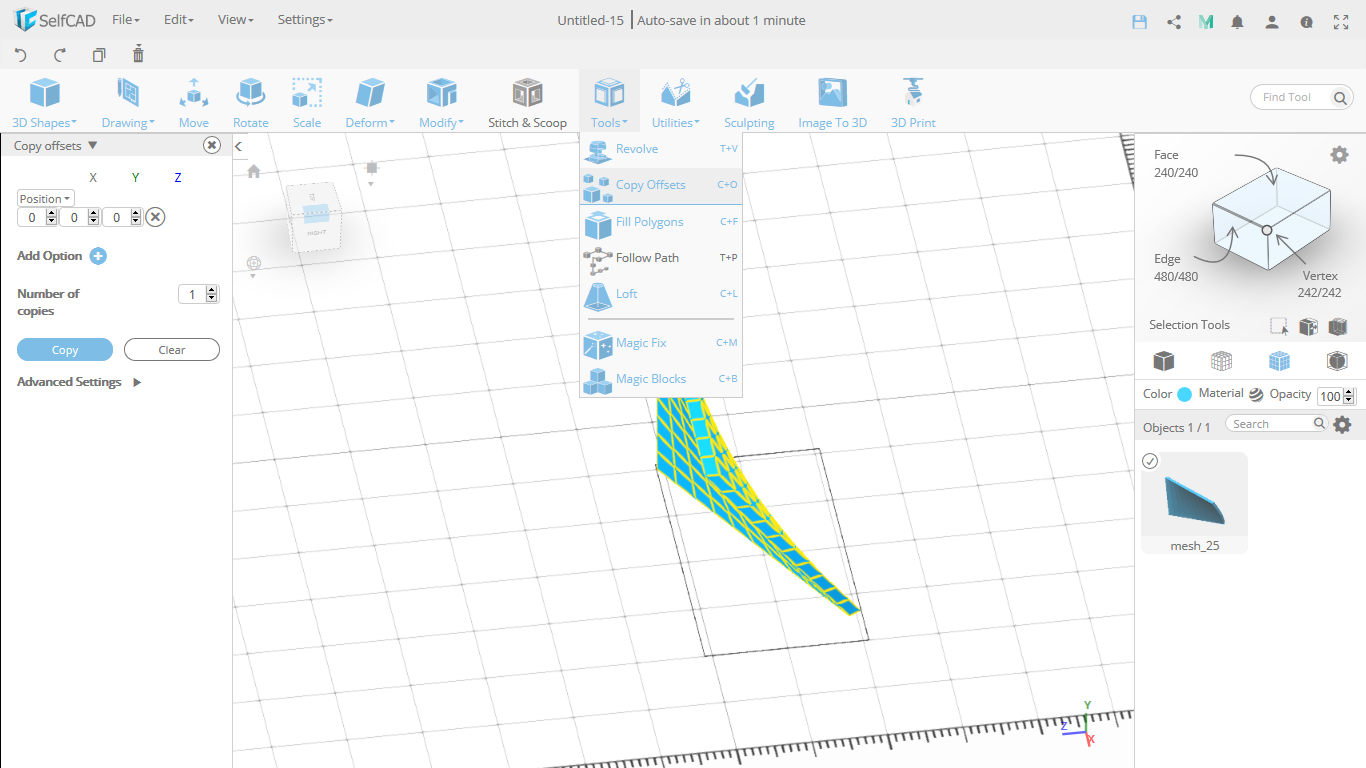This screenshot has height=768, width=1366.
Task: Open the 3D Print tool
Action: pyautogui.click(x=913, y=104)
